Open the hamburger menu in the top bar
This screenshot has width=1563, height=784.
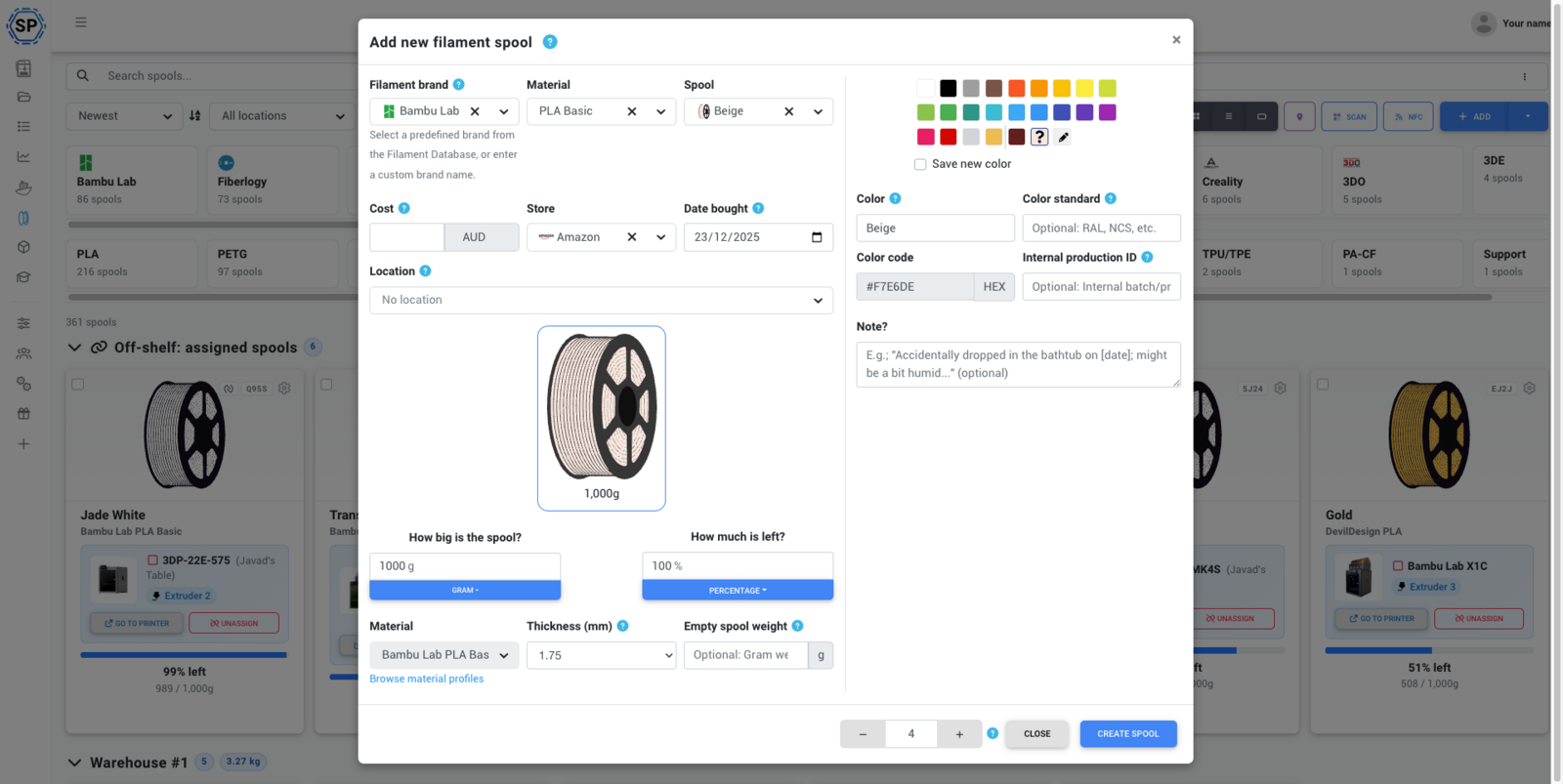(81, 22)
